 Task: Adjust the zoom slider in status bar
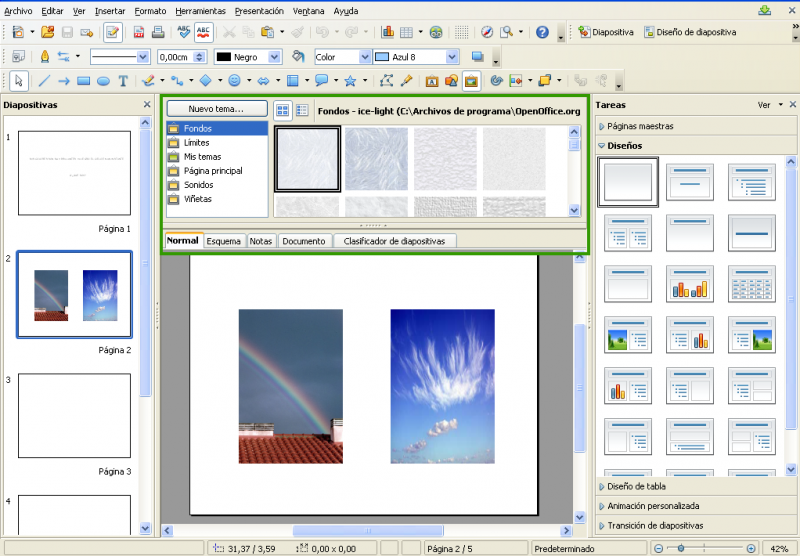click(681, 548)
